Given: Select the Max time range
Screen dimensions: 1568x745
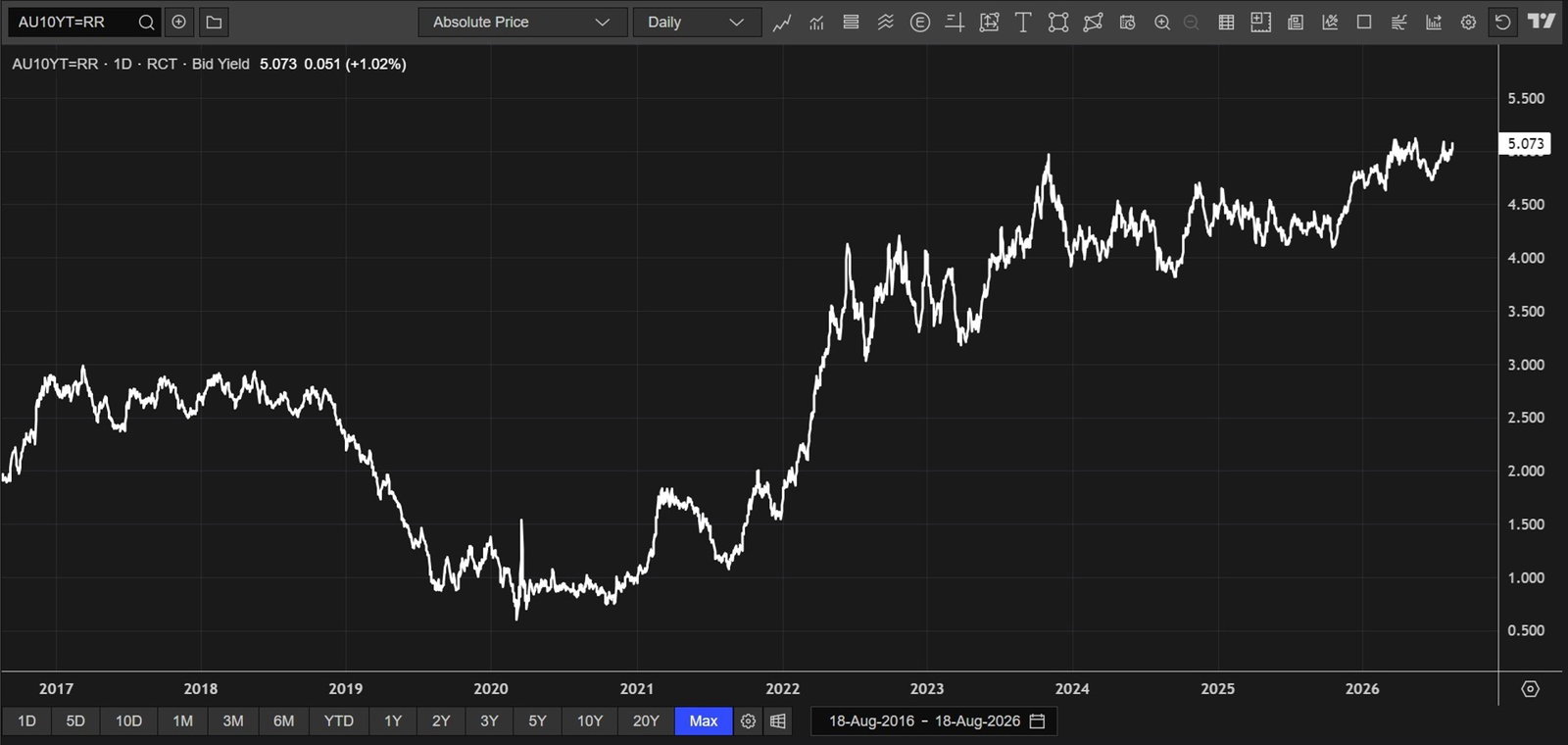Looking at the screenshot, I should (x=704, y=721).
